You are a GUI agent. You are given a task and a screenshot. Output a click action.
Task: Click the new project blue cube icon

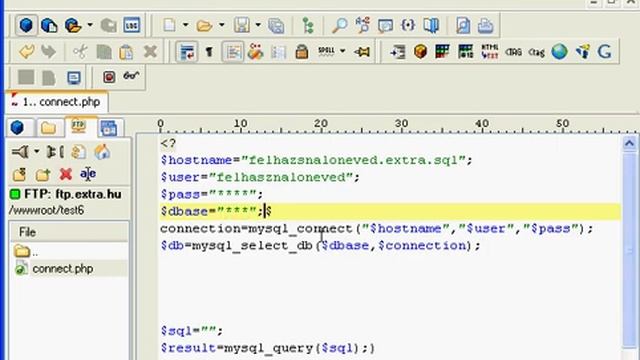pos(26,25)
